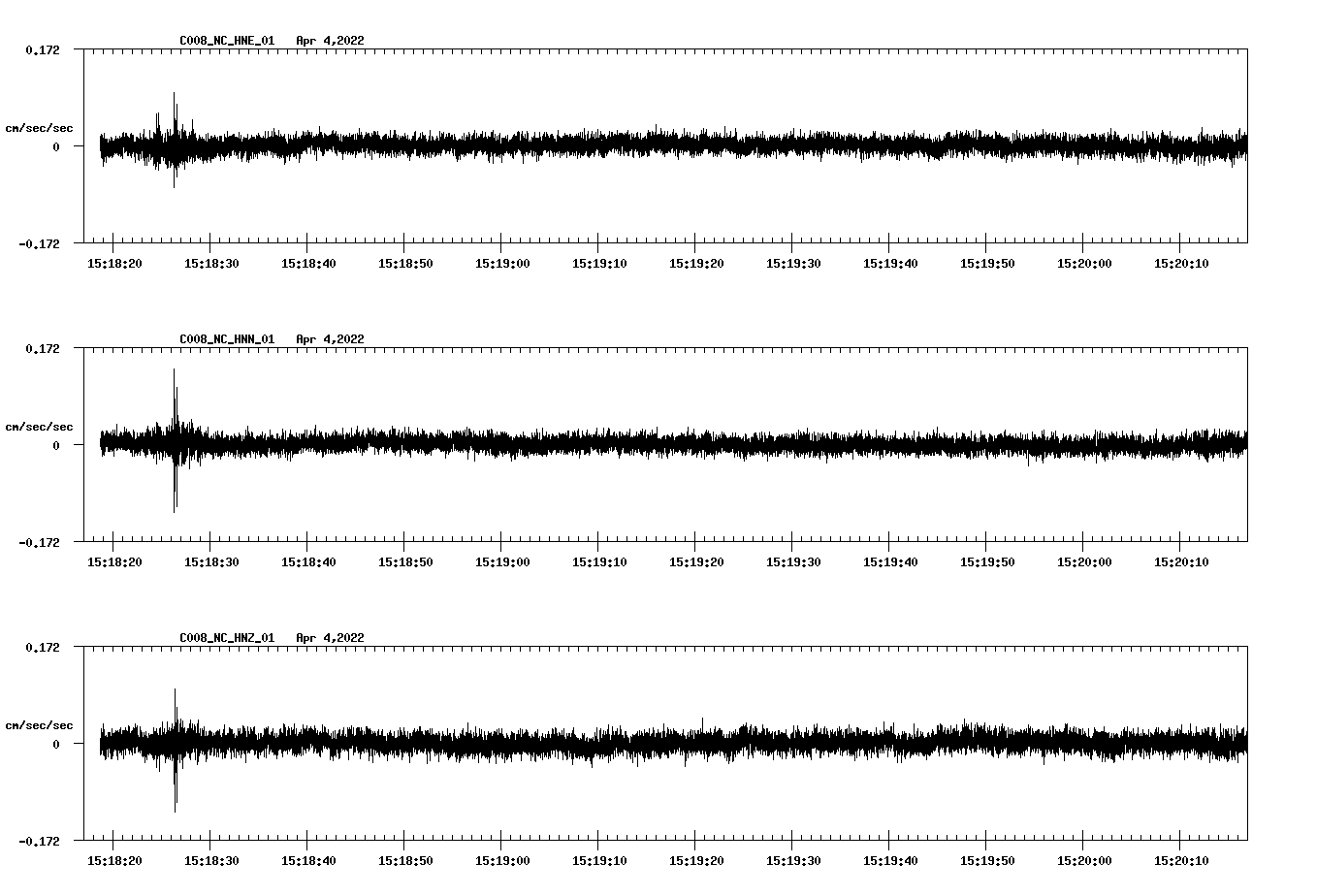Image resolution: width=1317 pixels, height=896 pixels.
Task: Click the 15:20:10 time label under HNZ plot
Action: coord(1181,861)
